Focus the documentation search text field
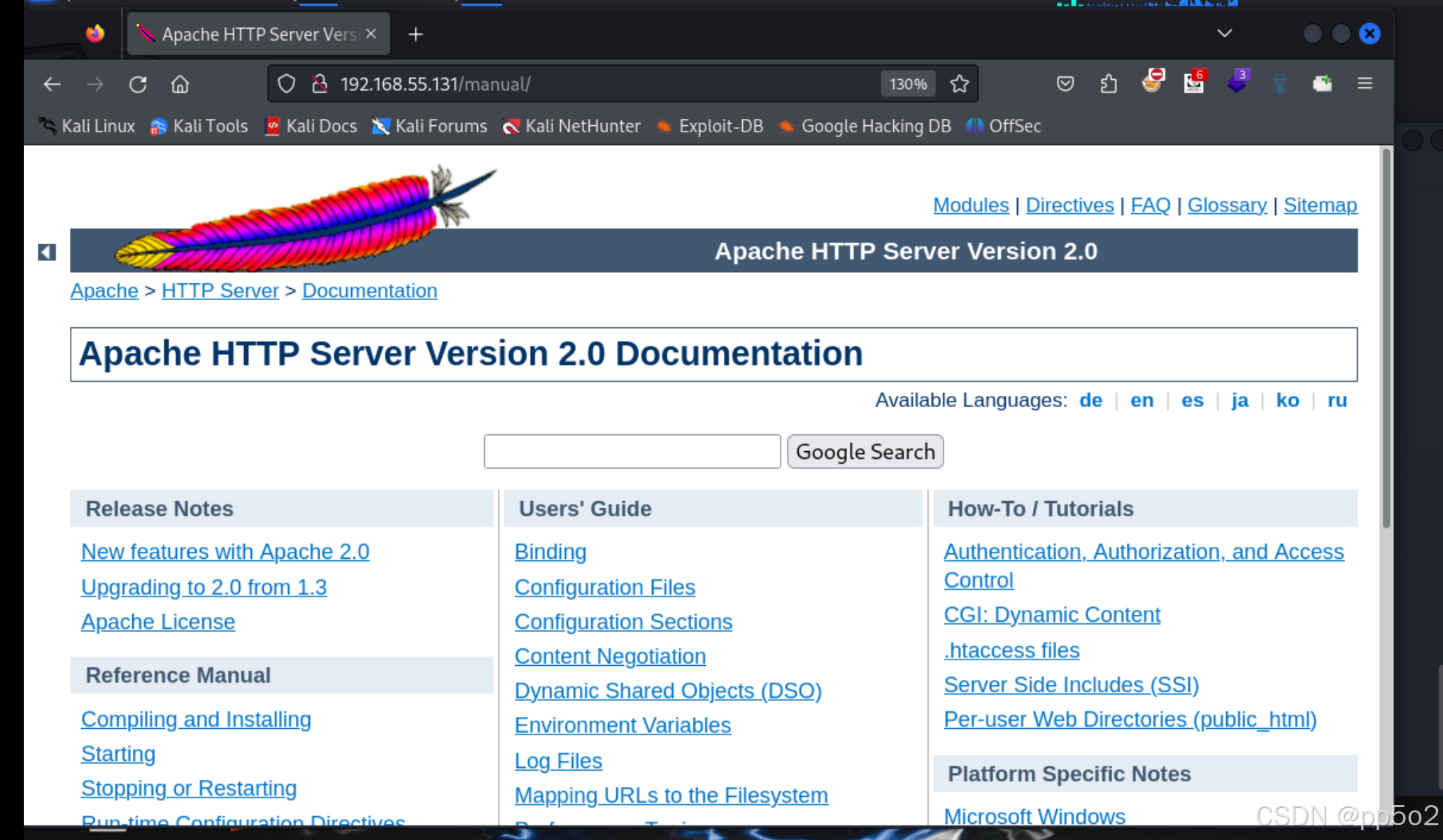Viewport: 1443px width, 840px height. point(632,451)
